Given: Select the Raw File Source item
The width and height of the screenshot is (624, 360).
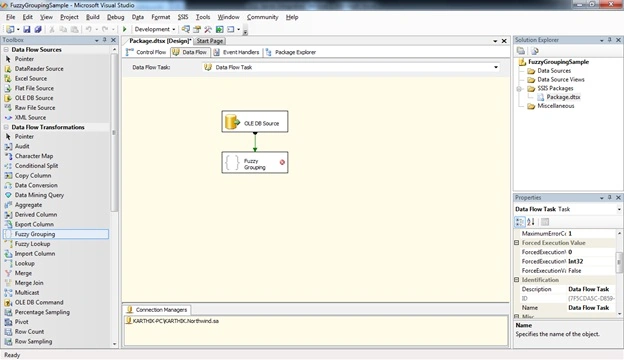Looking at the screenshot, I should click(x=35, y=108).
